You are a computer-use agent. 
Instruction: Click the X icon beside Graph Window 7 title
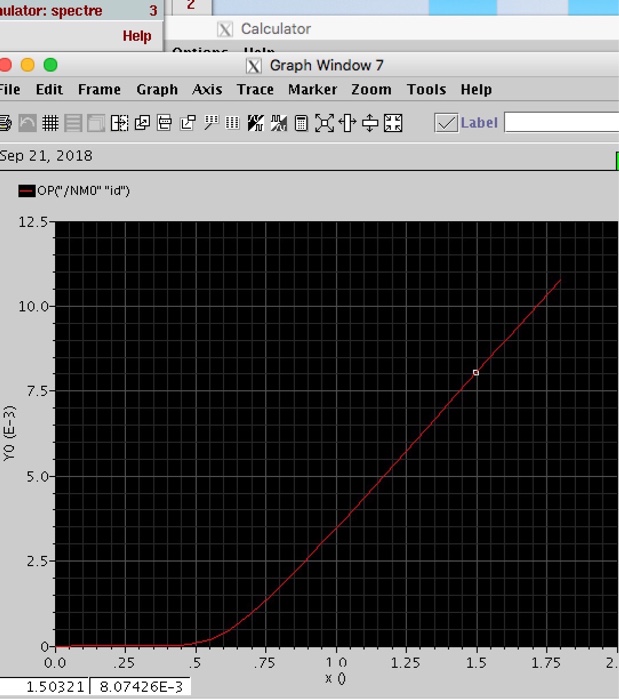click(x=253, y=66)
